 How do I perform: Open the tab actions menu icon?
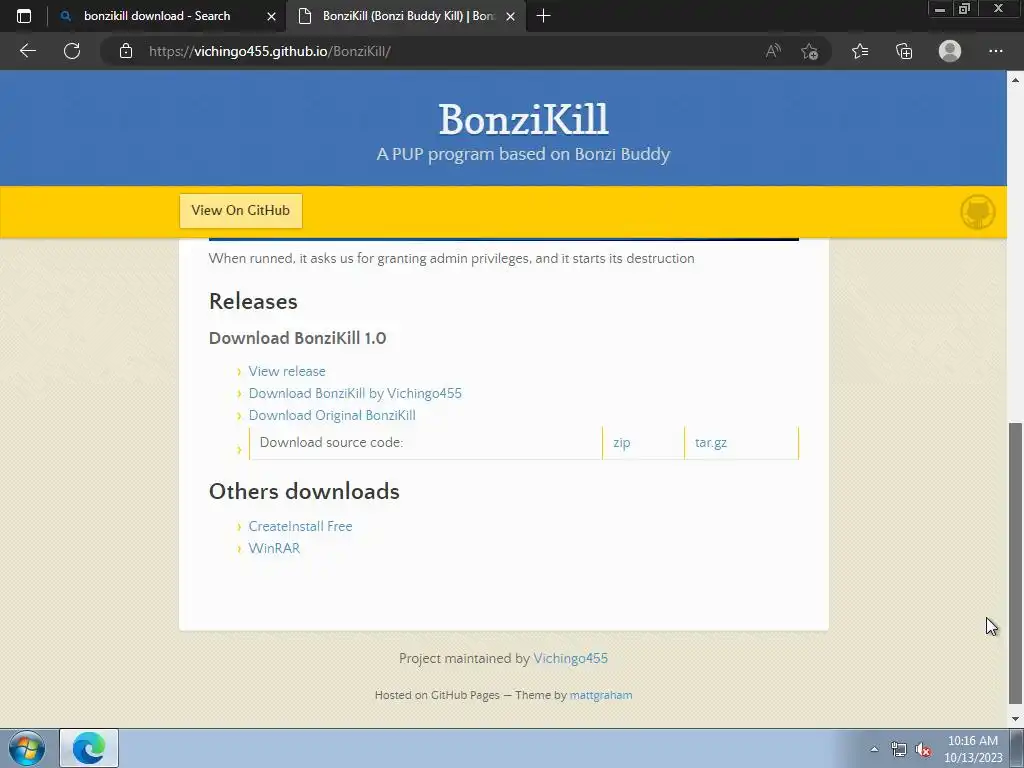pyautogui.click(x=24, y=16)
